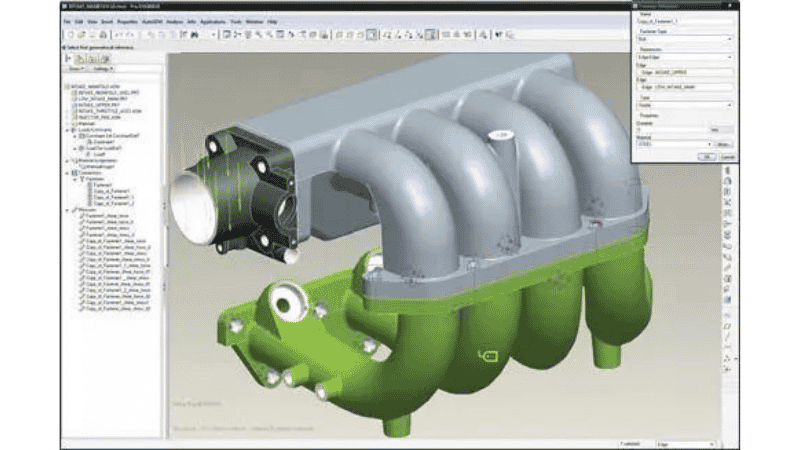
Task: Open the Material dropdown
Action: (674, 145)
